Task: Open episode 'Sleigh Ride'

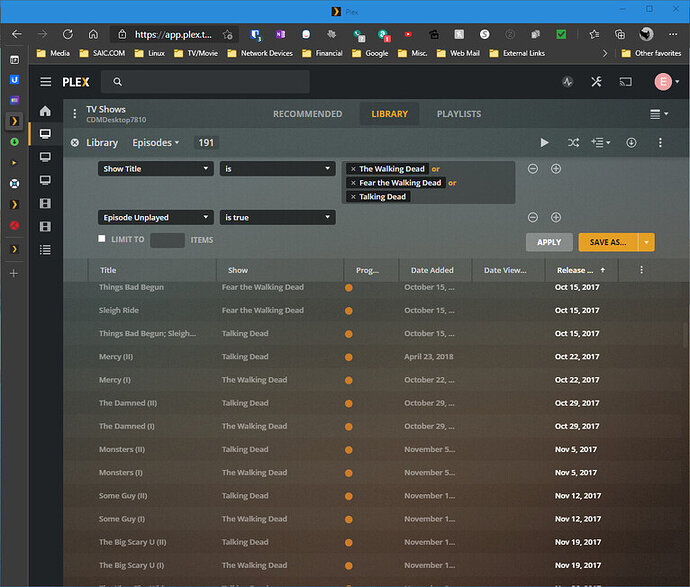Action: tap(119, 310)
